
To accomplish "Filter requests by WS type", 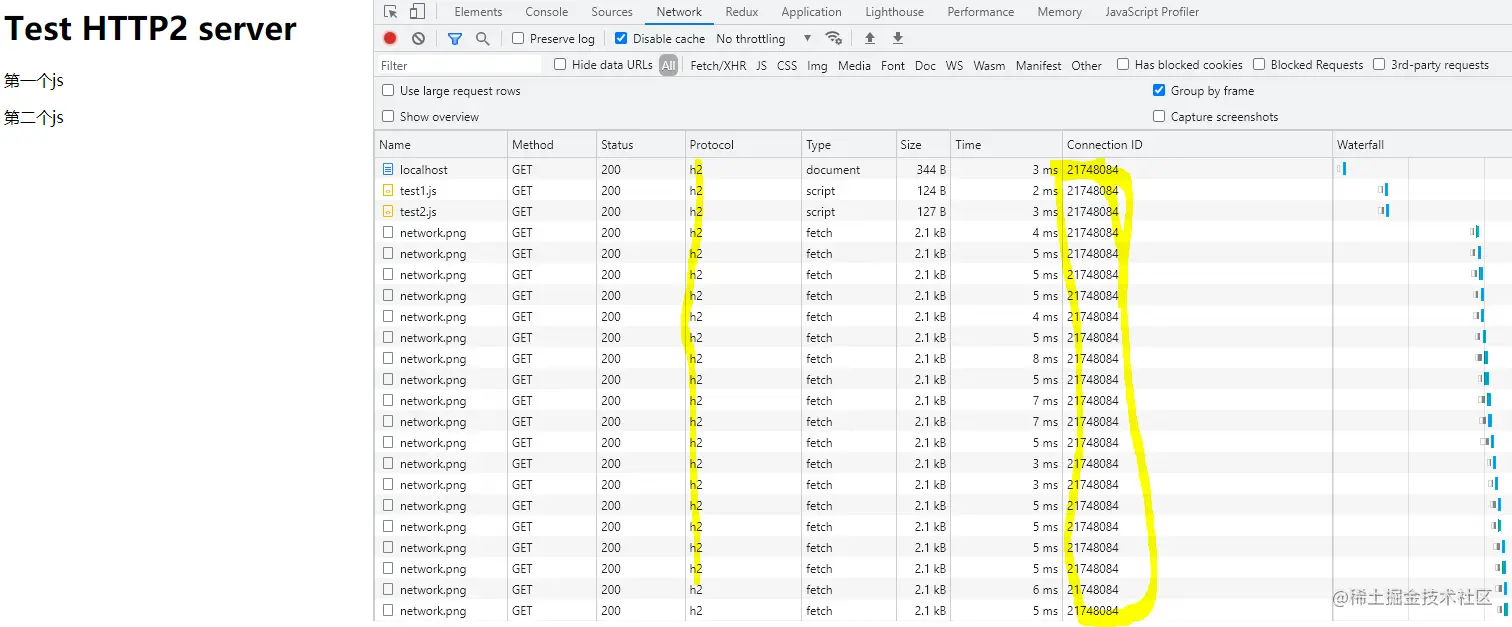I will [955, 65].
